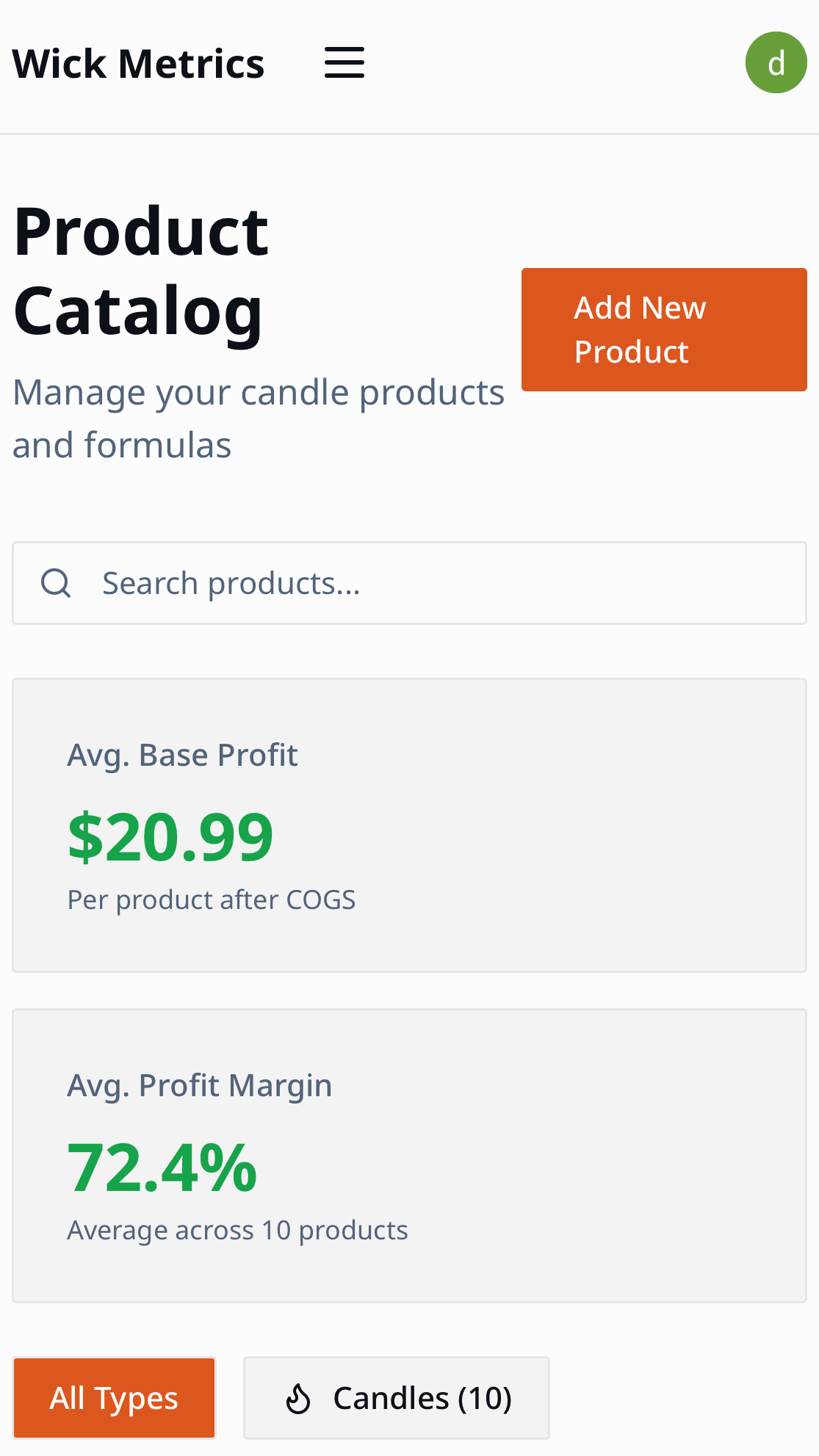Click the Avg. Profit Margin card
This screenshot has height=1456, width=819.
pos(409,1155)
